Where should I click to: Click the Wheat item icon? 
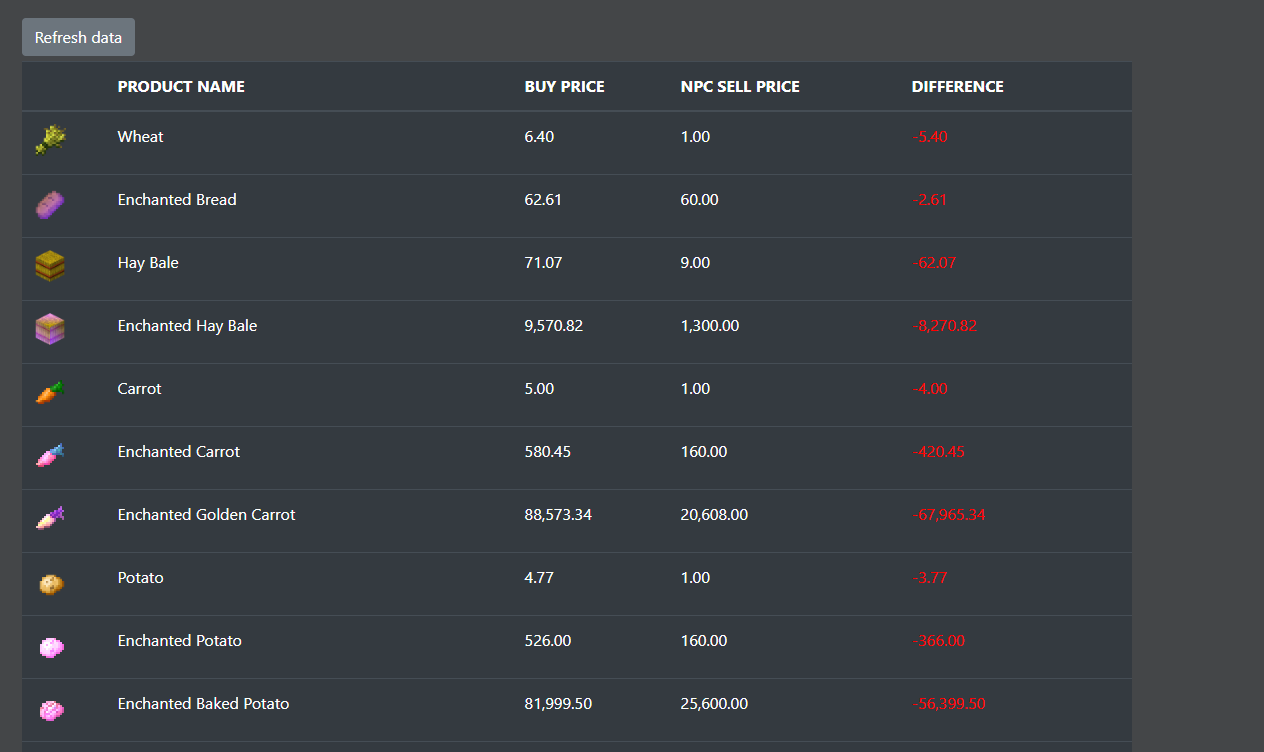click(x=50, y=140)
